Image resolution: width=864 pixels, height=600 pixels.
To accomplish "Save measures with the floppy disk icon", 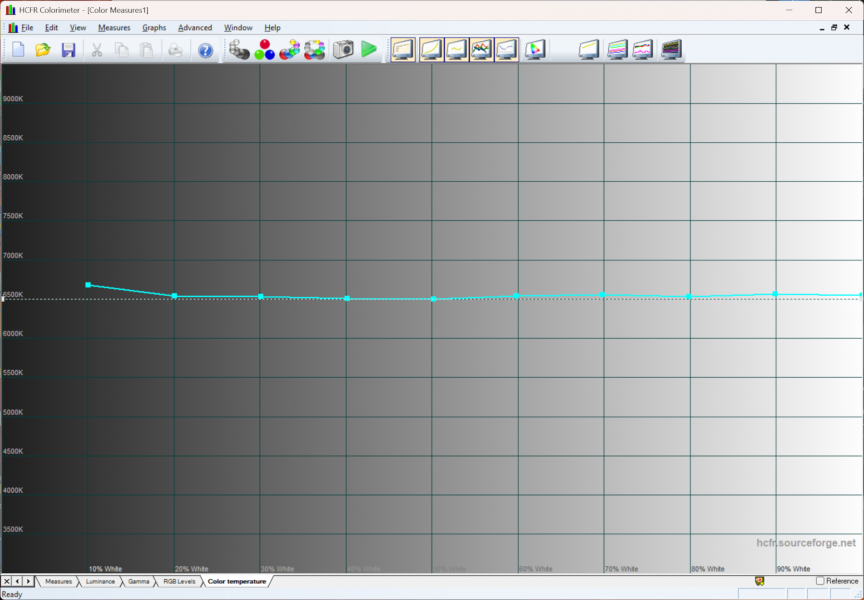I will click(x=69, y=50).
